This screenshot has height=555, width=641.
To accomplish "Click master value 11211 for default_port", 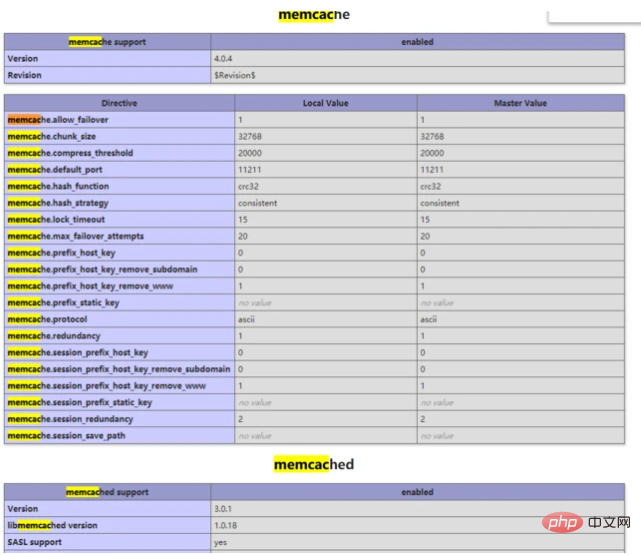I will (x=432, y=170).
